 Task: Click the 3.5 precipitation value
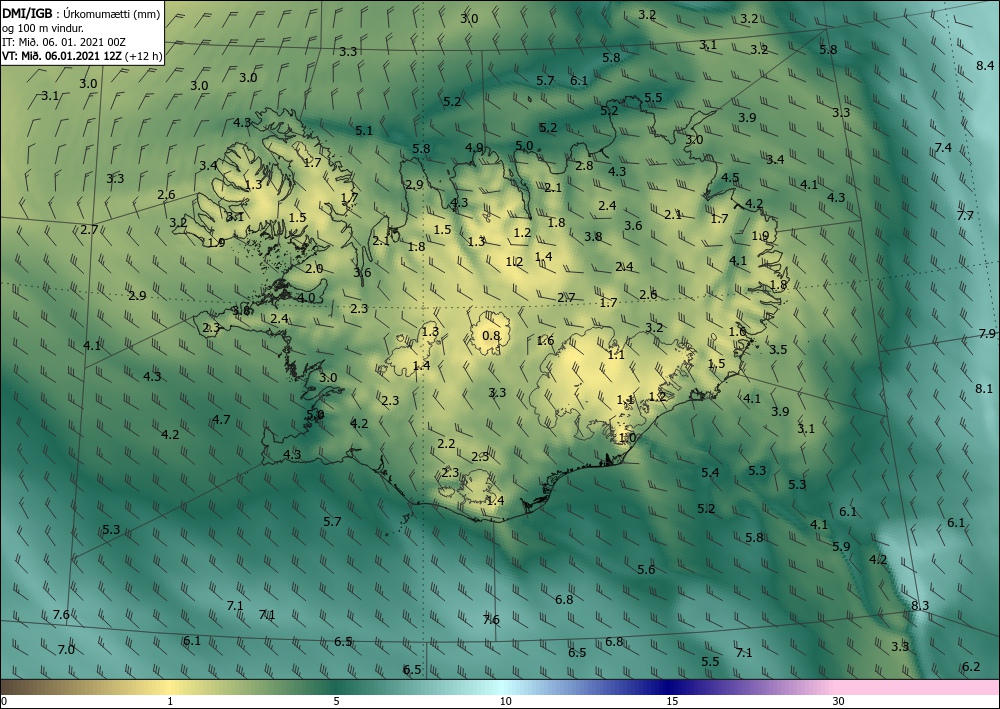click(777, 349)
